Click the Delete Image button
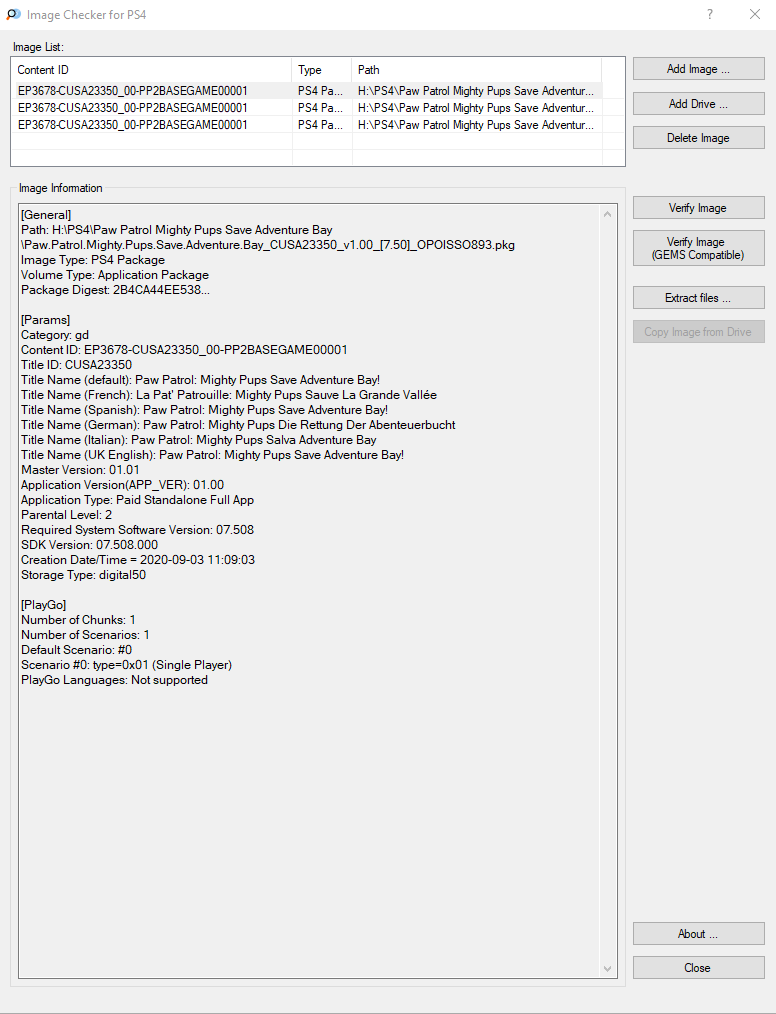 pyautogui.click(x=698, y=138)
